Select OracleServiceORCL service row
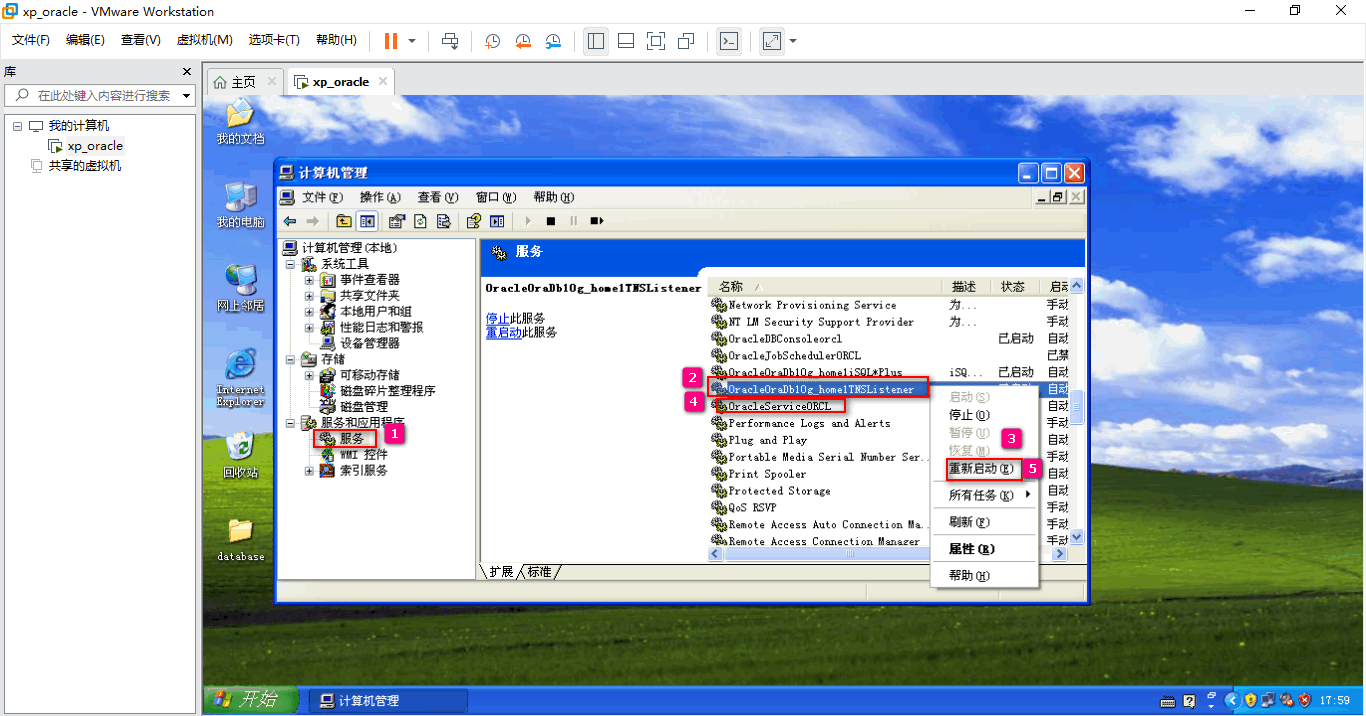This screenshot has width=1366, height=716. [780, 406]
